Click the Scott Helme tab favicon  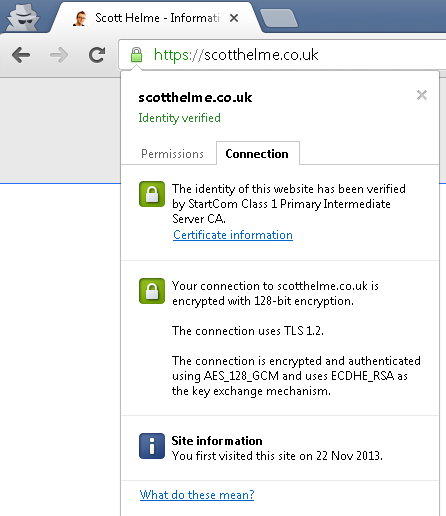[80, 18]
